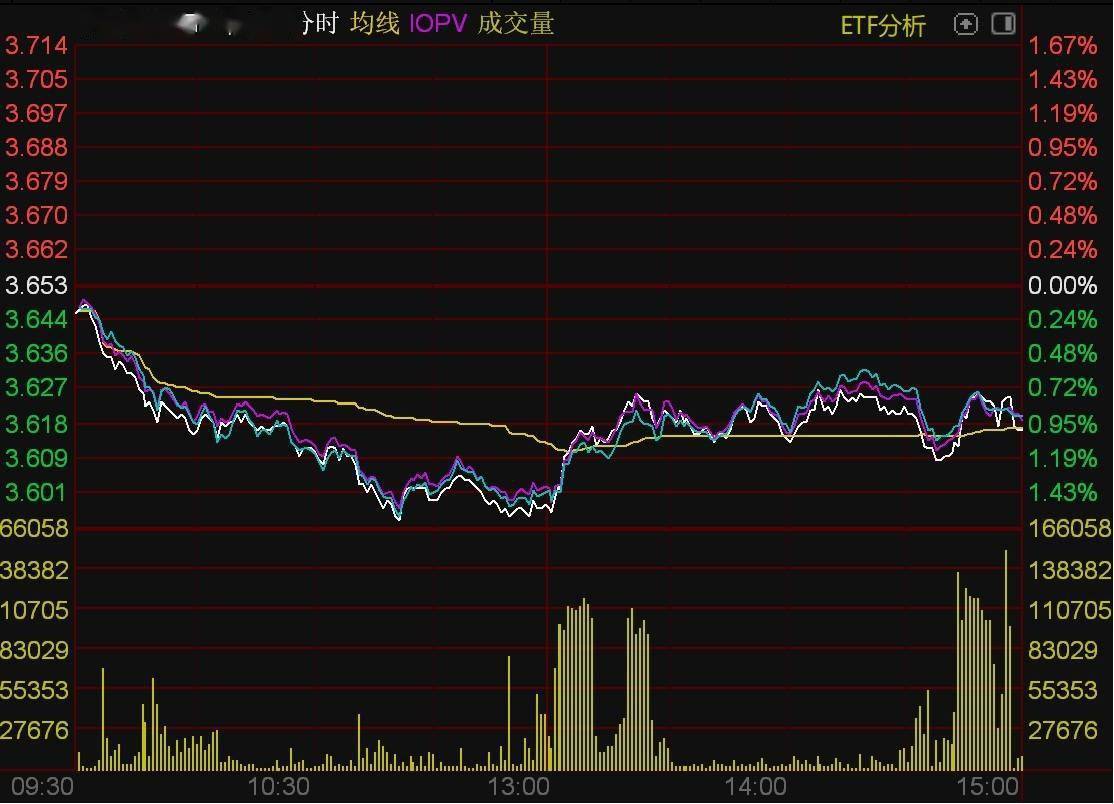This screenshot has width=1114, height=804.
Task: Click the 138382 volume axis label
Action: [x=1069, y=570]
